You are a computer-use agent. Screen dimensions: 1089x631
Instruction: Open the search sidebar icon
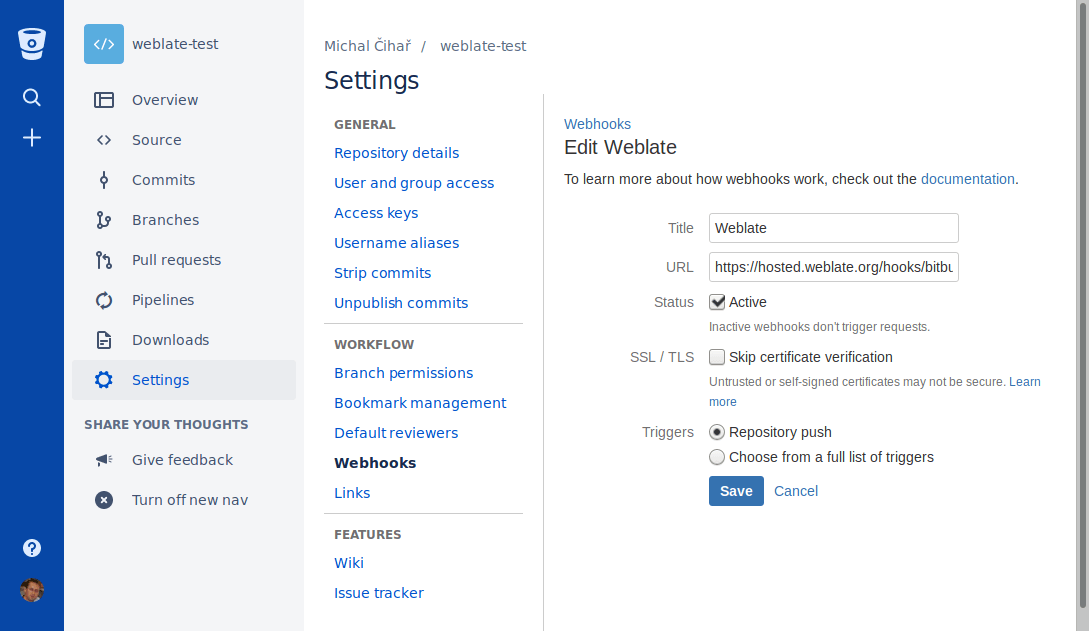(31, 97)
